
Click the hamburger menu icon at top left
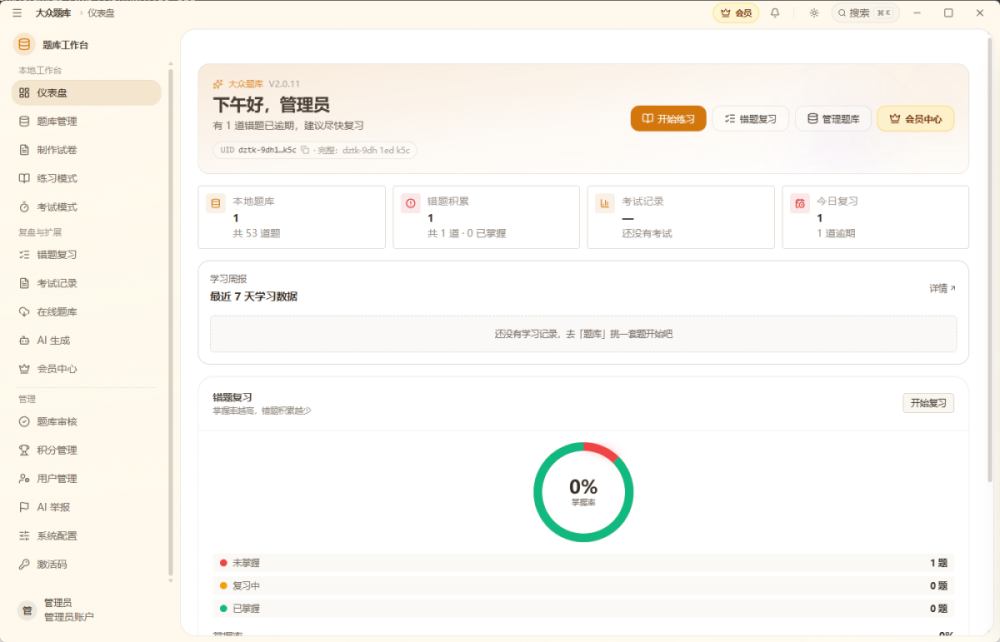pyautogui.click(x=17, y=13)
